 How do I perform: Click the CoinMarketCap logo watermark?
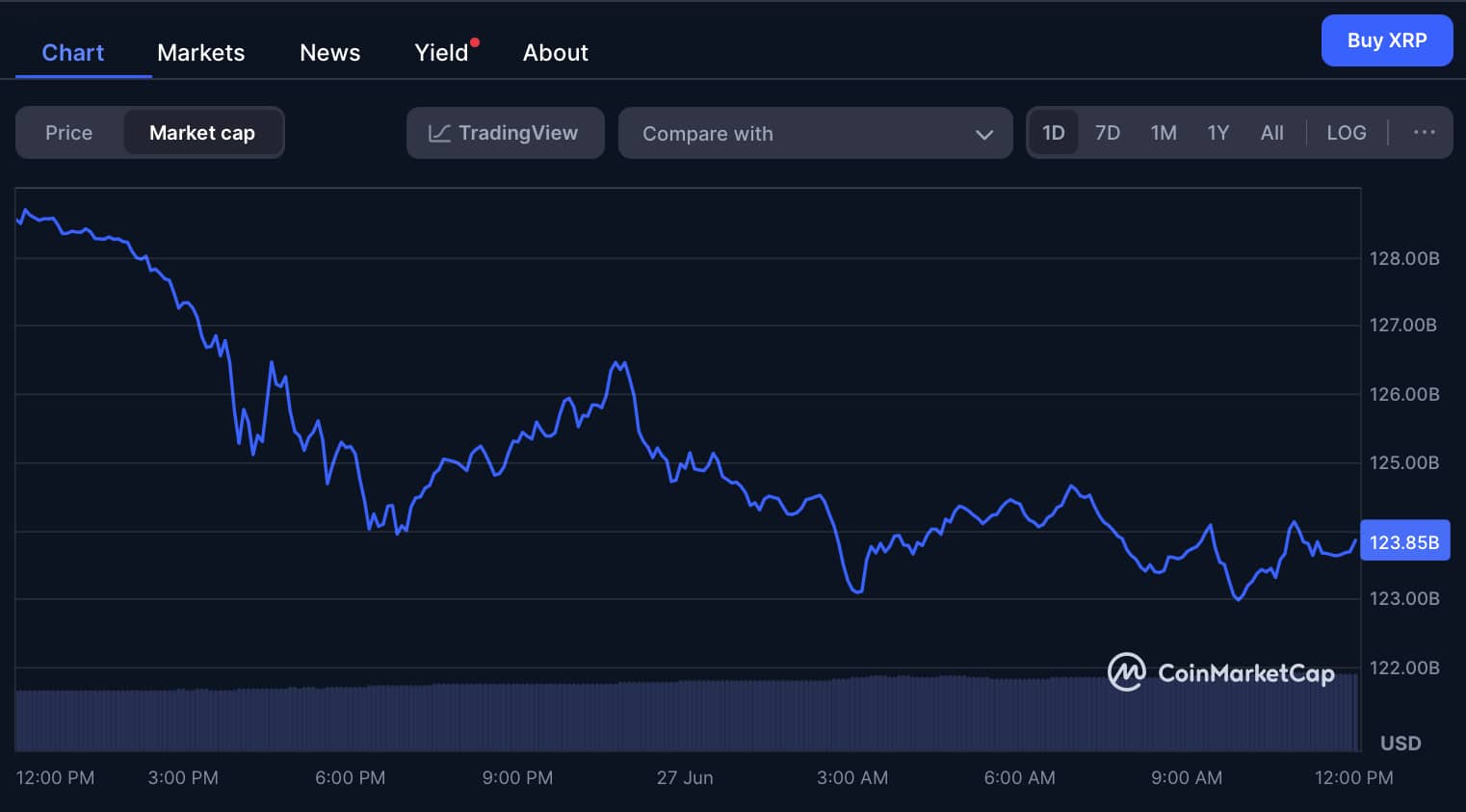1221,672
